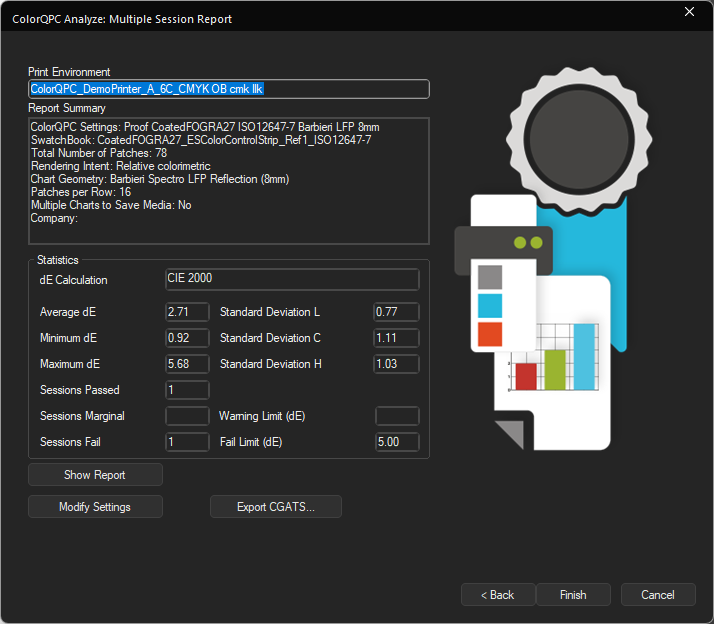Click the SwatchBook line in Report Summary
Screen dimensions: 714x624
[x=201, y=140]
